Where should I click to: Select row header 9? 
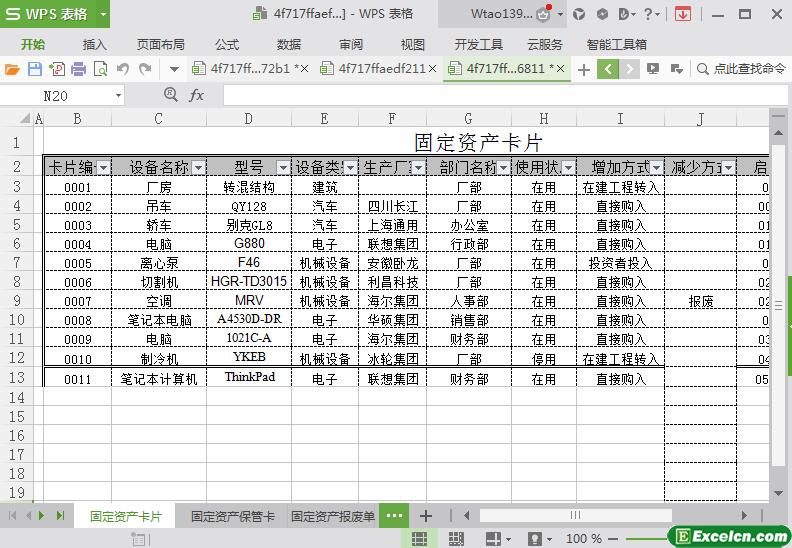[17, 301]
